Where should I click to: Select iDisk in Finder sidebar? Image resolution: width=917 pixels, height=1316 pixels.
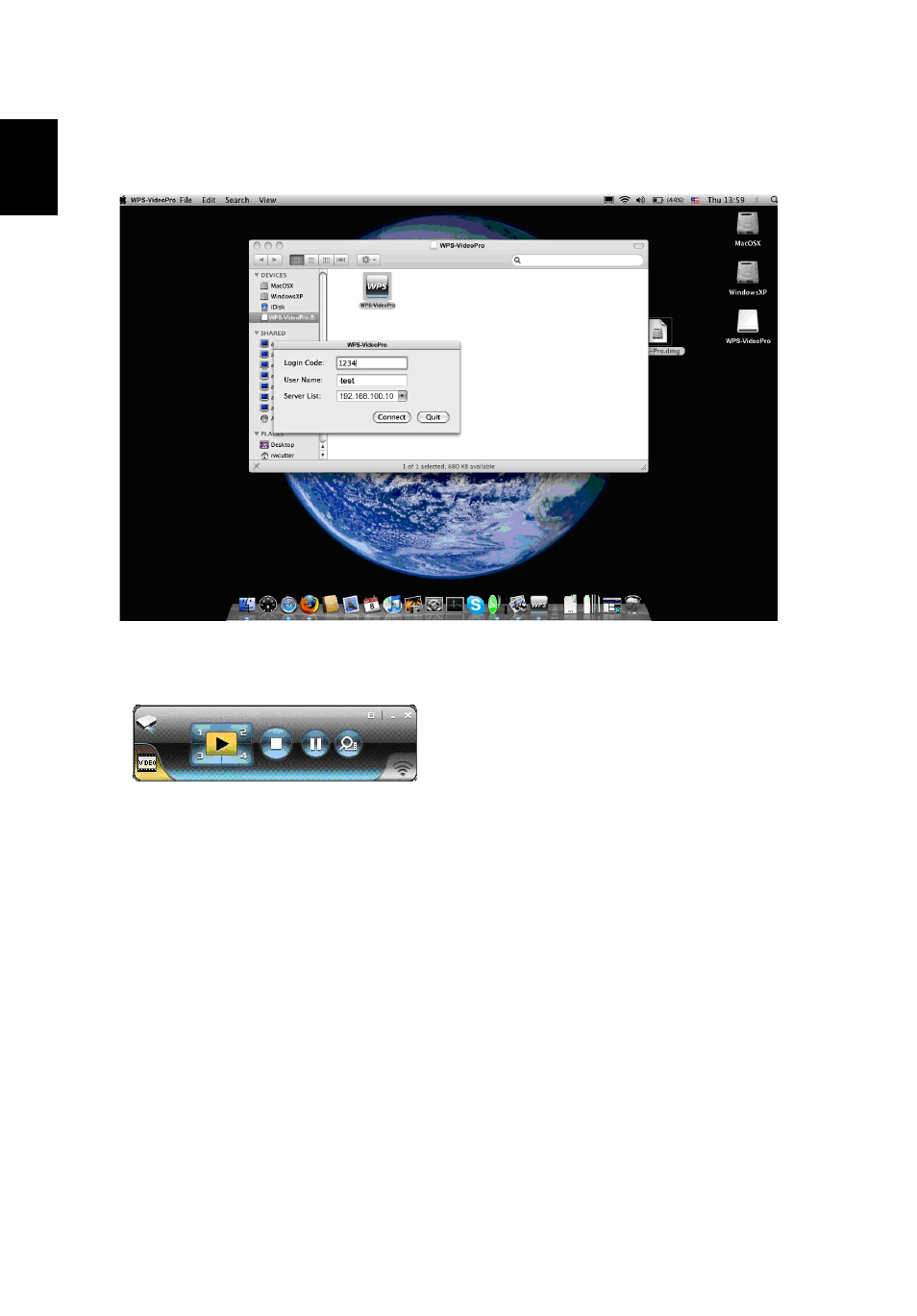[x=273, y=307]
